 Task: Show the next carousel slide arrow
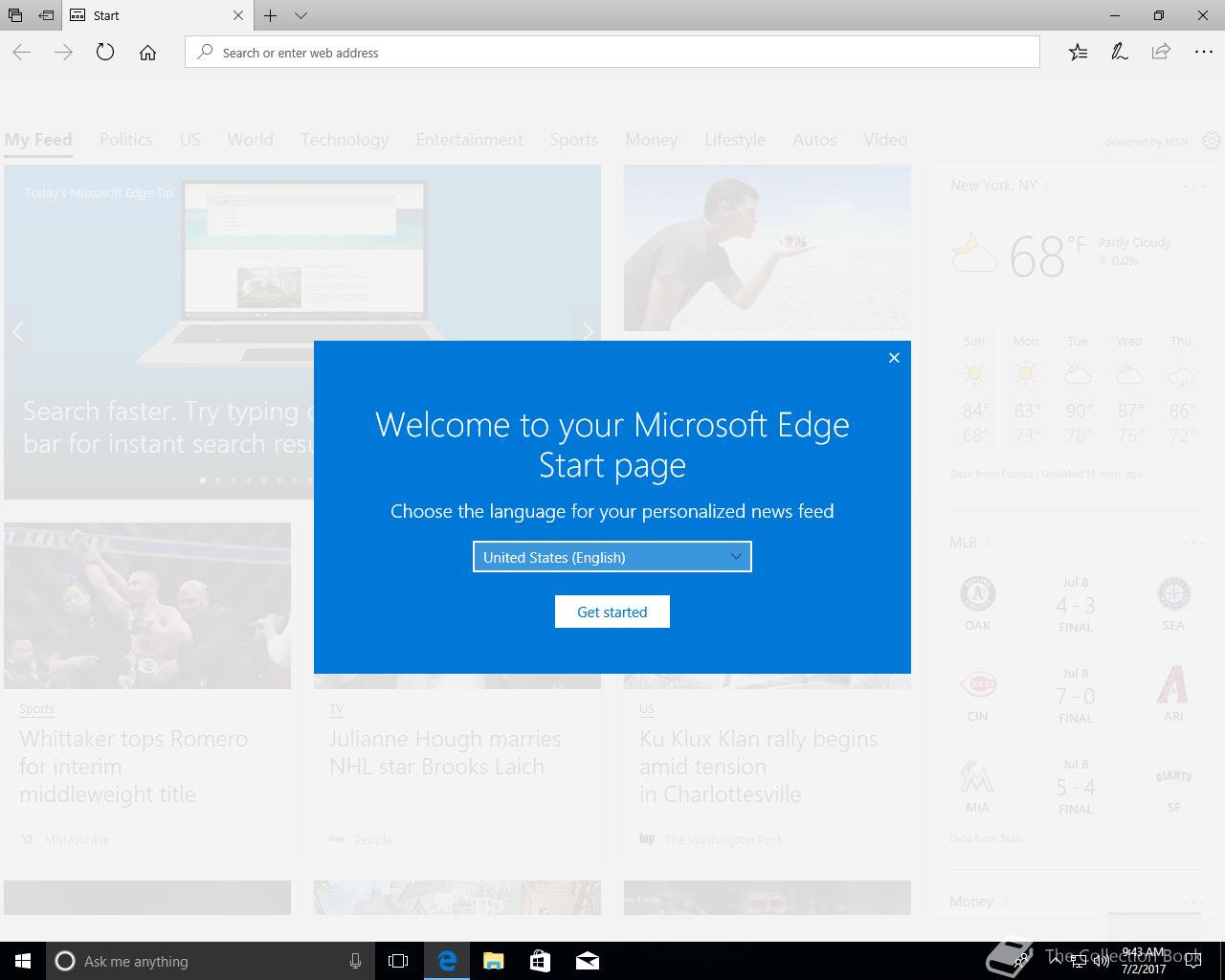[587, 332]
